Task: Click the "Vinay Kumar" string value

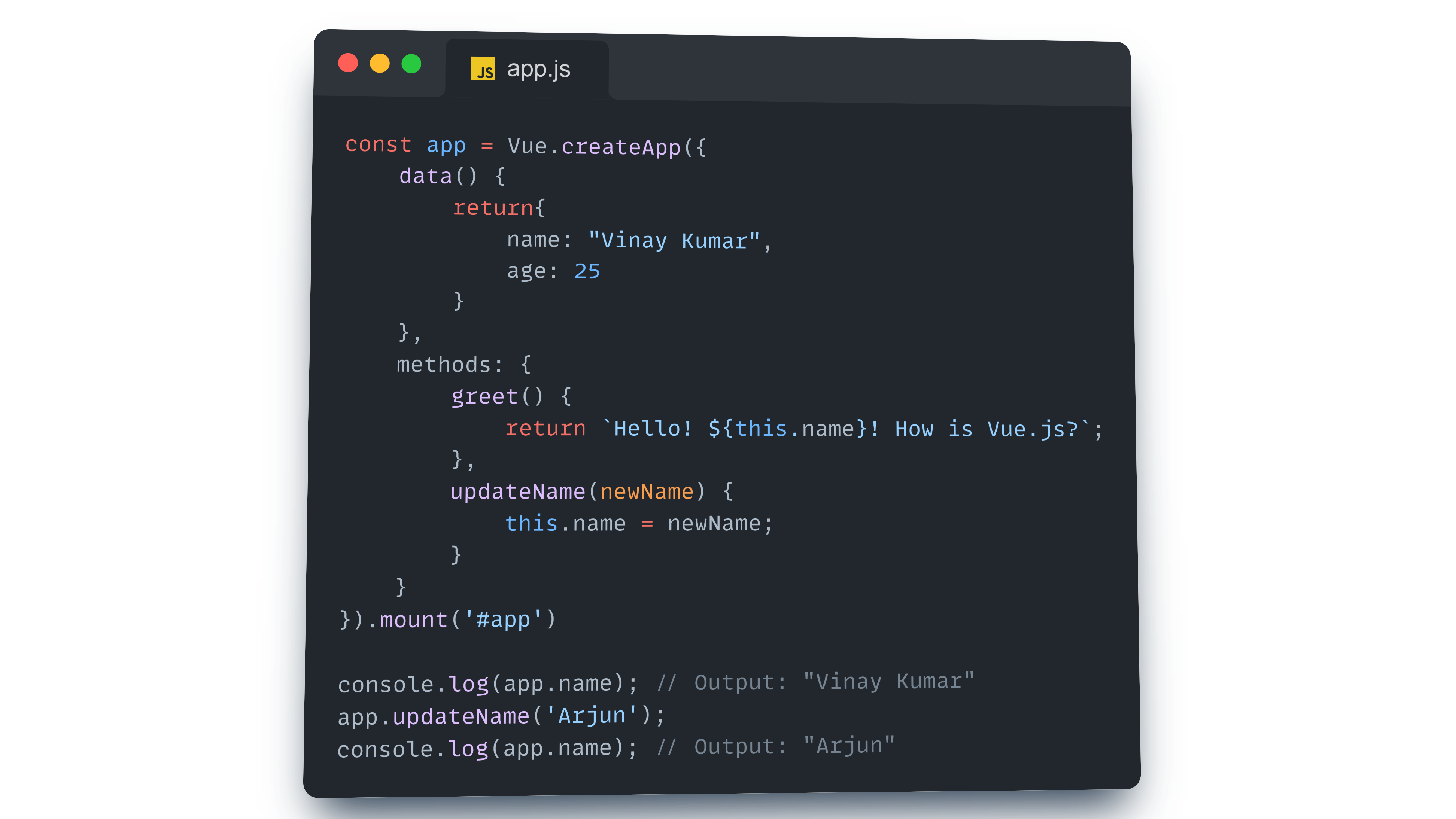Action: 674,241
